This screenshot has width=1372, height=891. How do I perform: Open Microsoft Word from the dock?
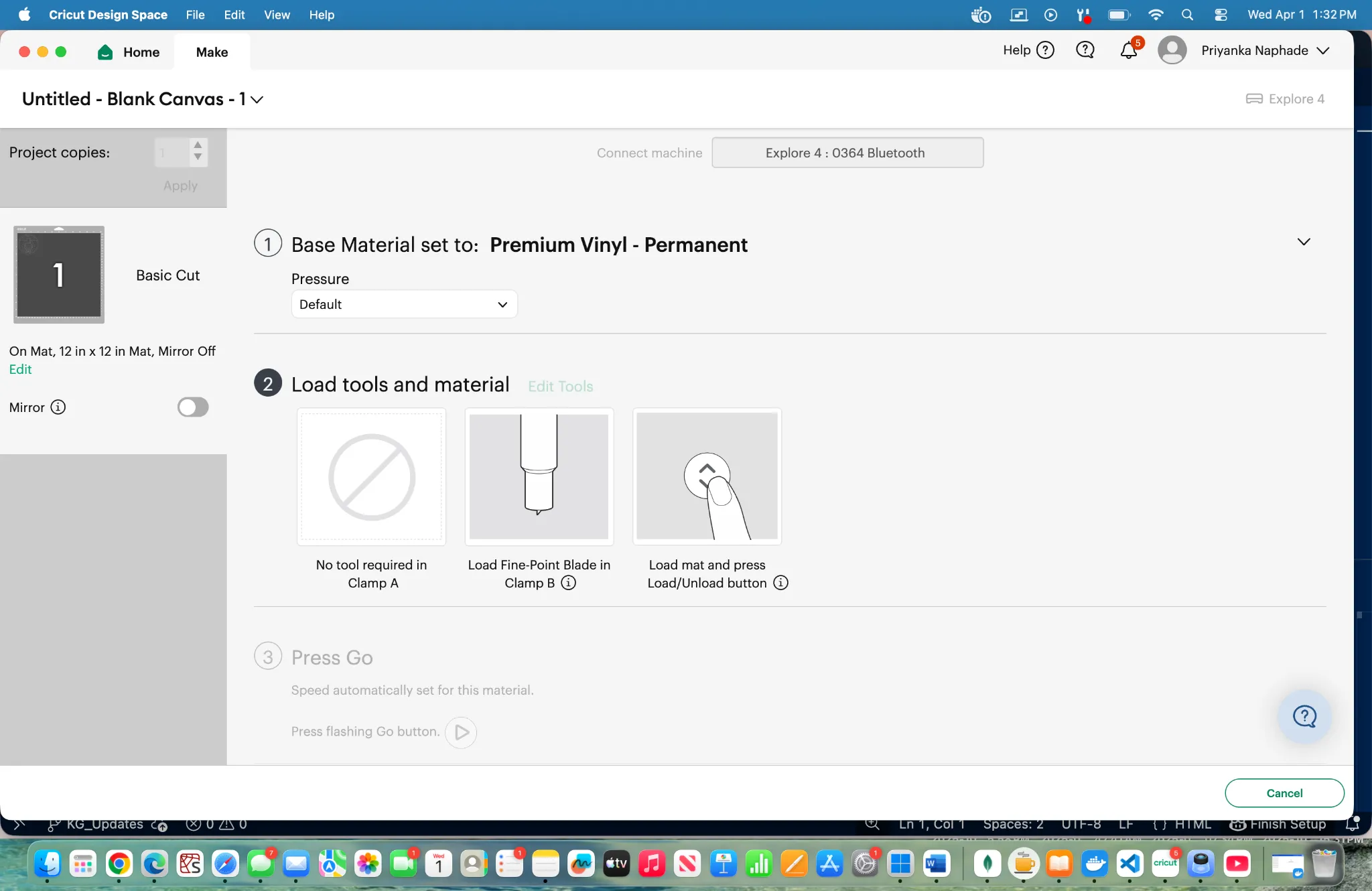pos(935,864)
